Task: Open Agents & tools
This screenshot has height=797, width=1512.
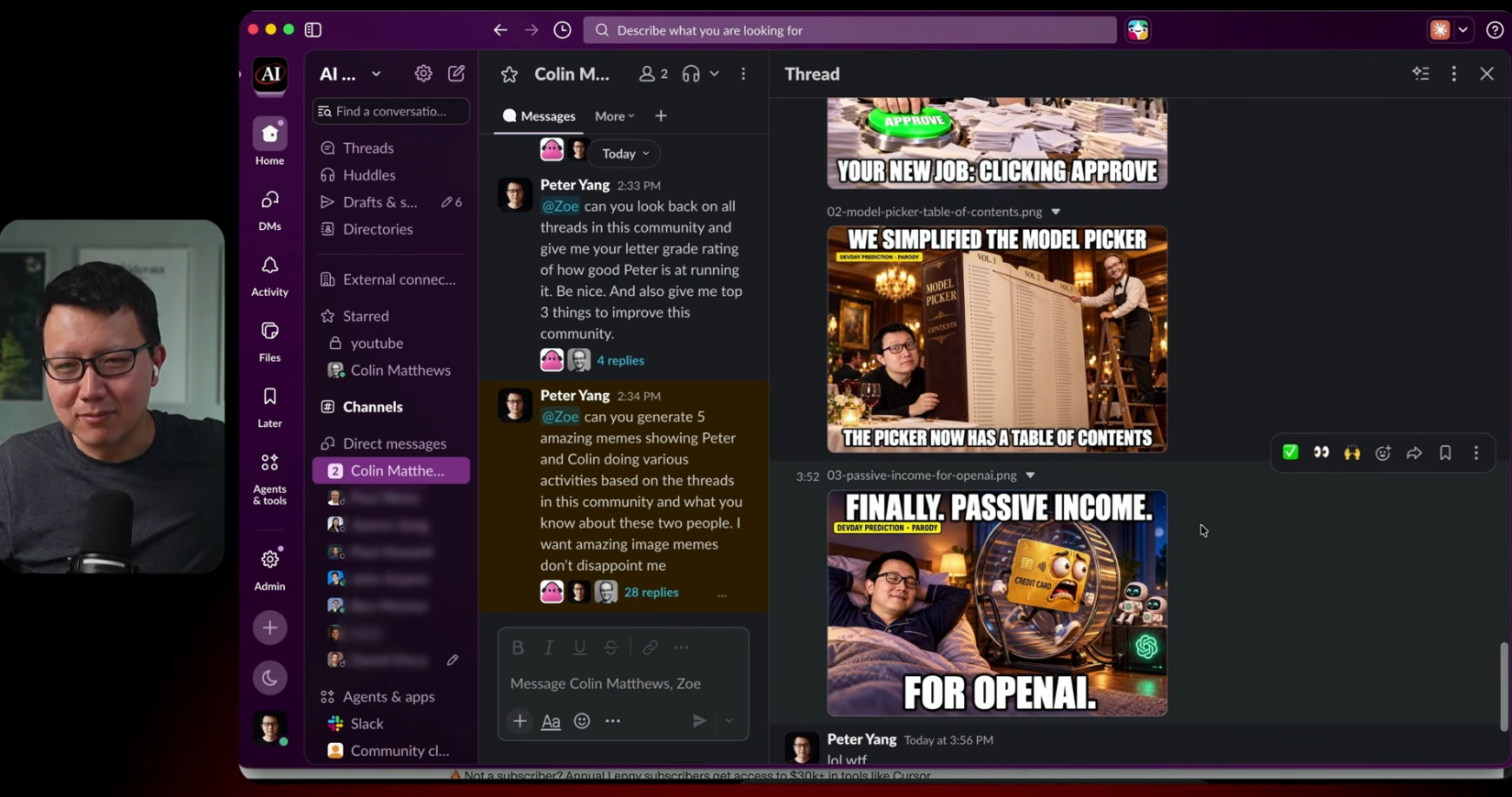Action: (269, 478)
